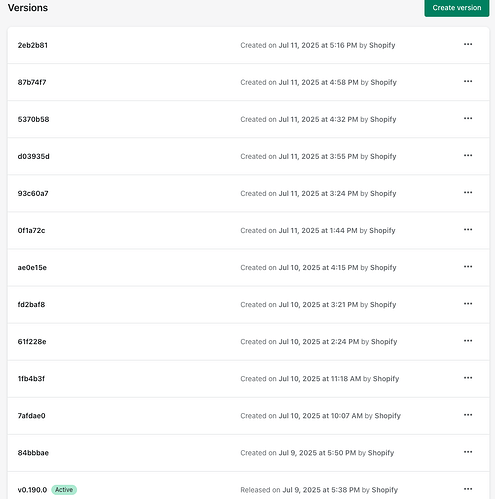Viewport: 495px width, 499px height.
Task: Open the actions menu for version 0f1a72c
Action: pos(468,229)
